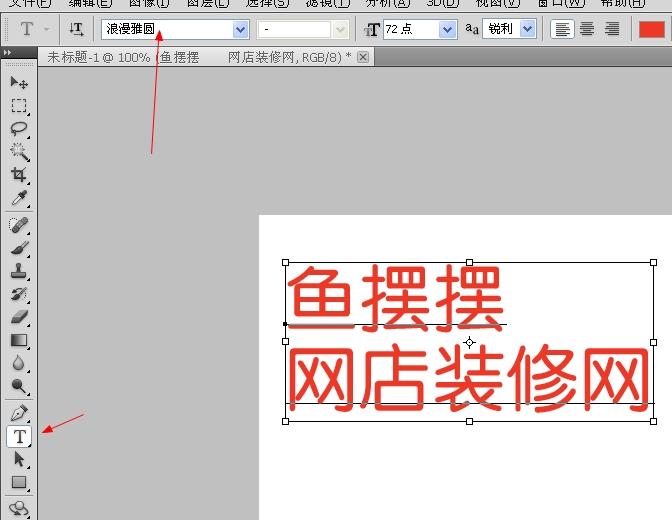Toggle text orientation in options bar

pos(76,29)
